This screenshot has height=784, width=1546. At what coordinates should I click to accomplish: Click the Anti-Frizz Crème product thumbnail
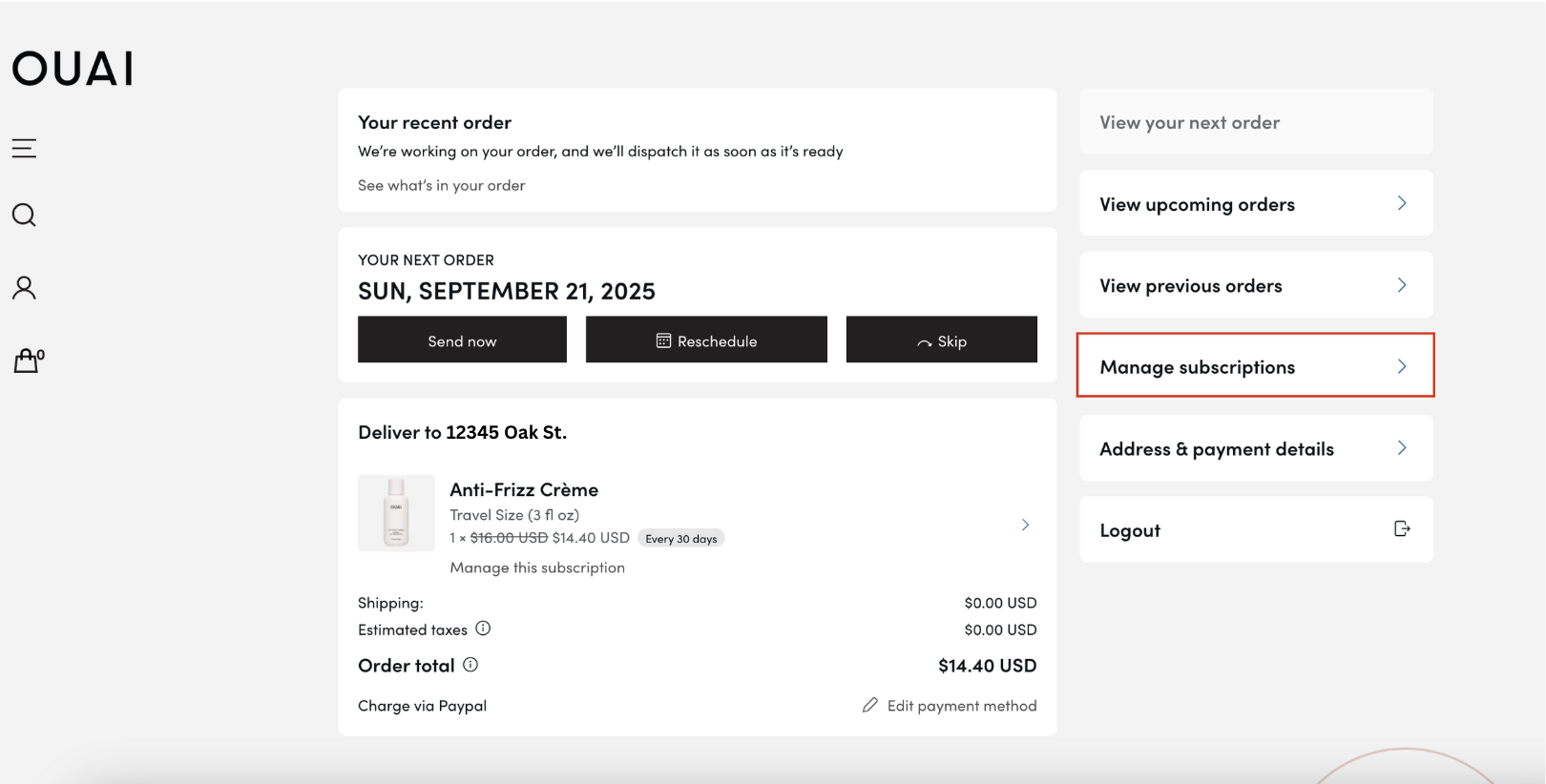[x=396, y=513]
